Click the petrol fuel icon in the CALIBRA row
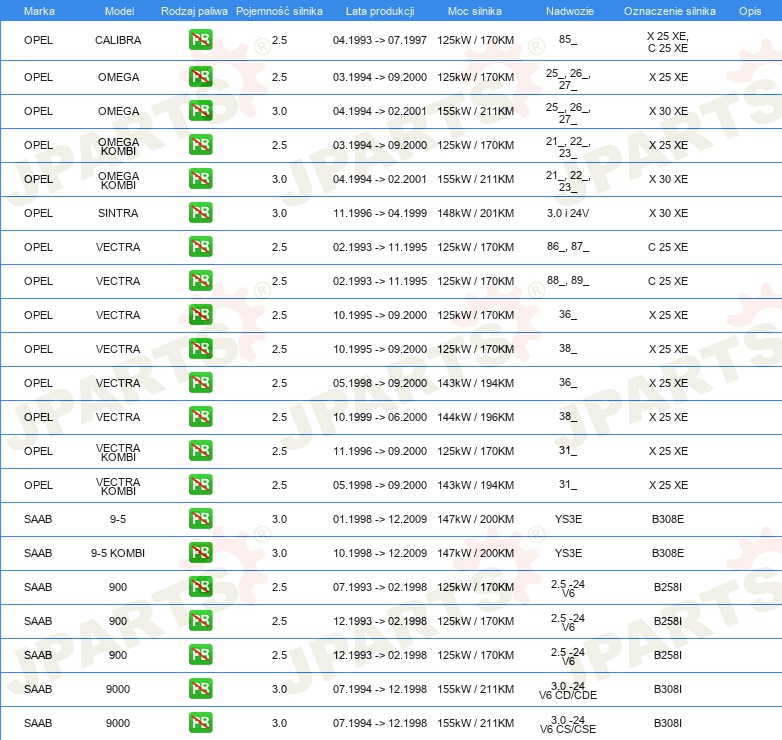Image resolution: width=782 pixels, height=740 pixels. point(200,40)
